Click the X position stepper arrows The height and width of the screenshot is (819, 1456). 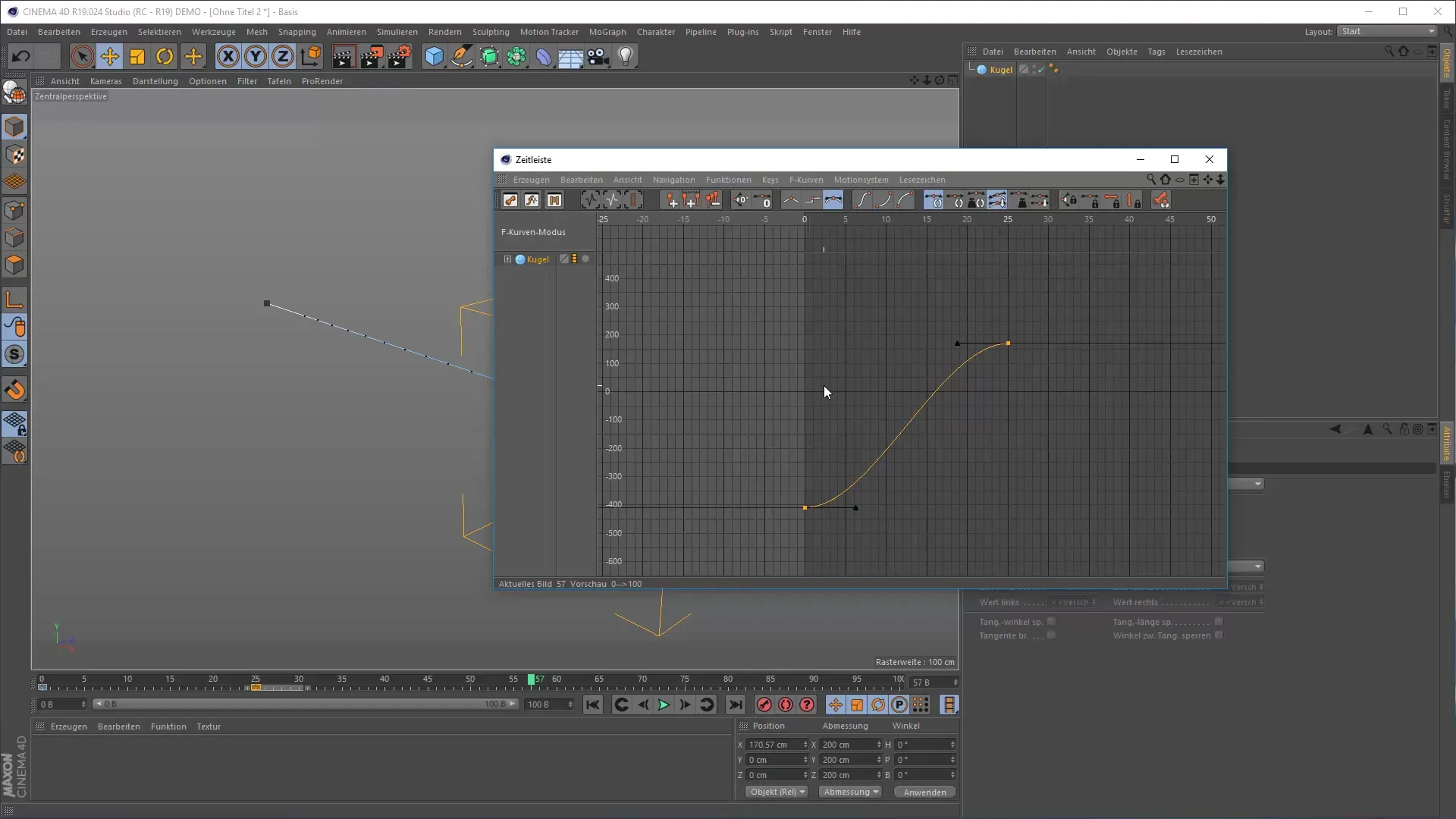pyautogui.click(x=805, y=745)
